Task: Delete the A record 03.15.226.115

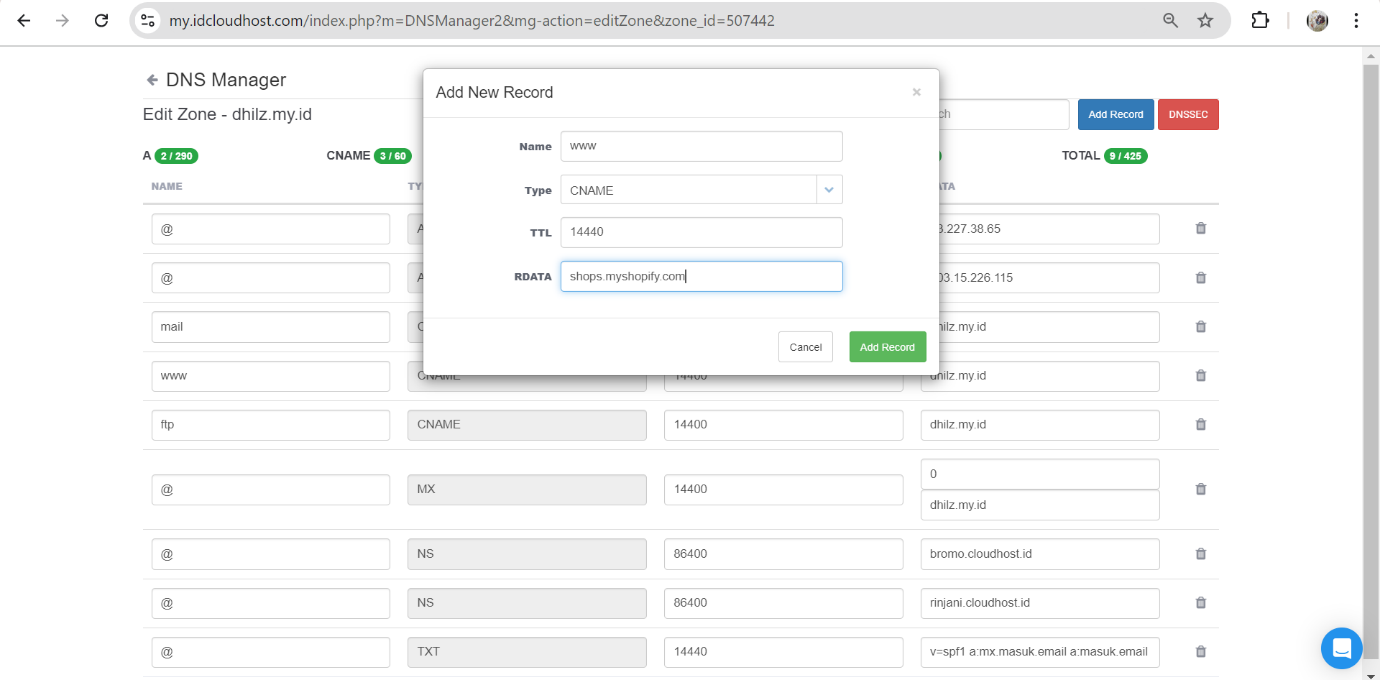Action: pos(1201,277)
